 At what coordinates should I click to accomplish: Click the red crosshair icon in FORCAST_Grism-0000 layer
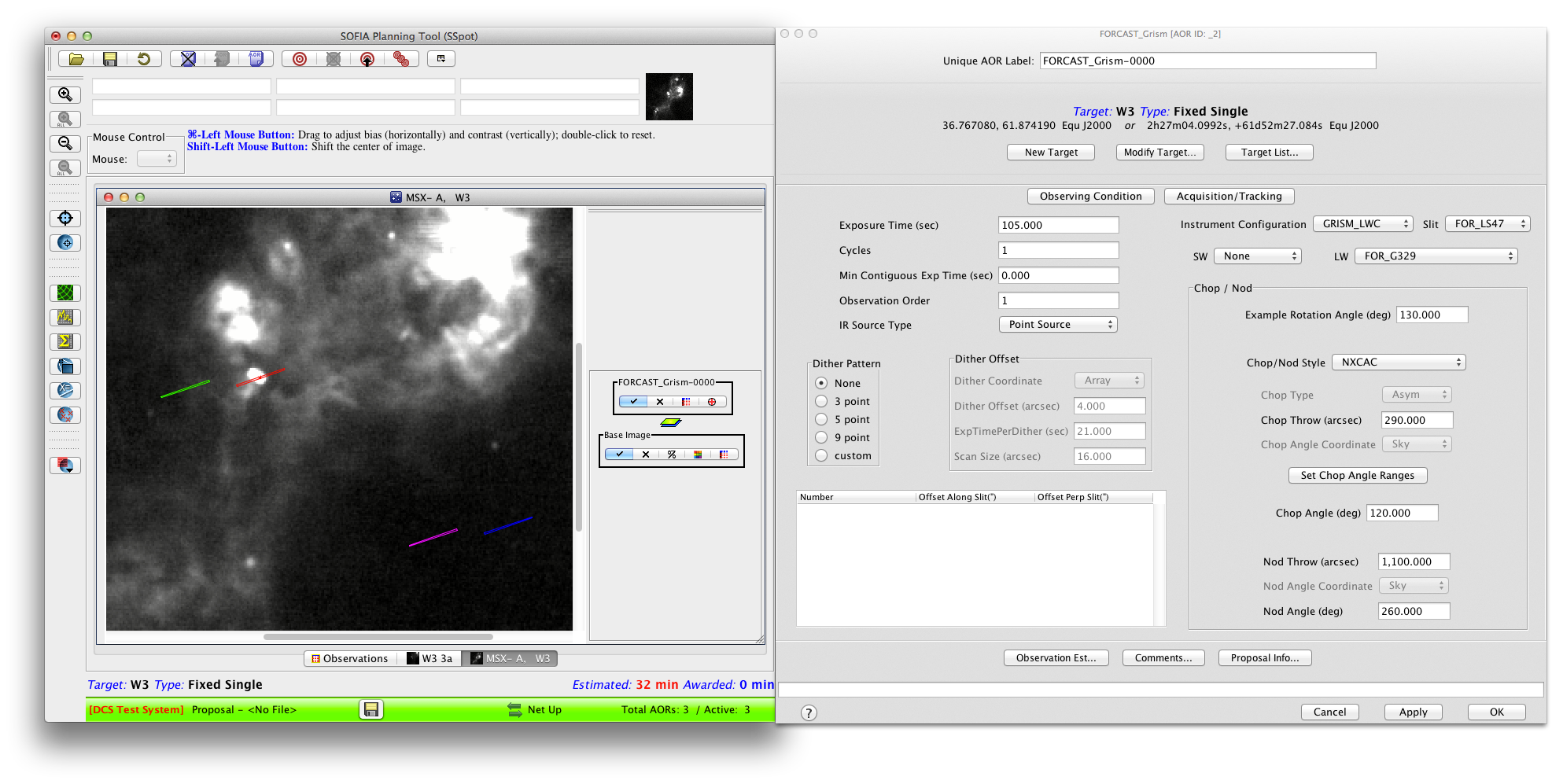(x=712, y=402)
